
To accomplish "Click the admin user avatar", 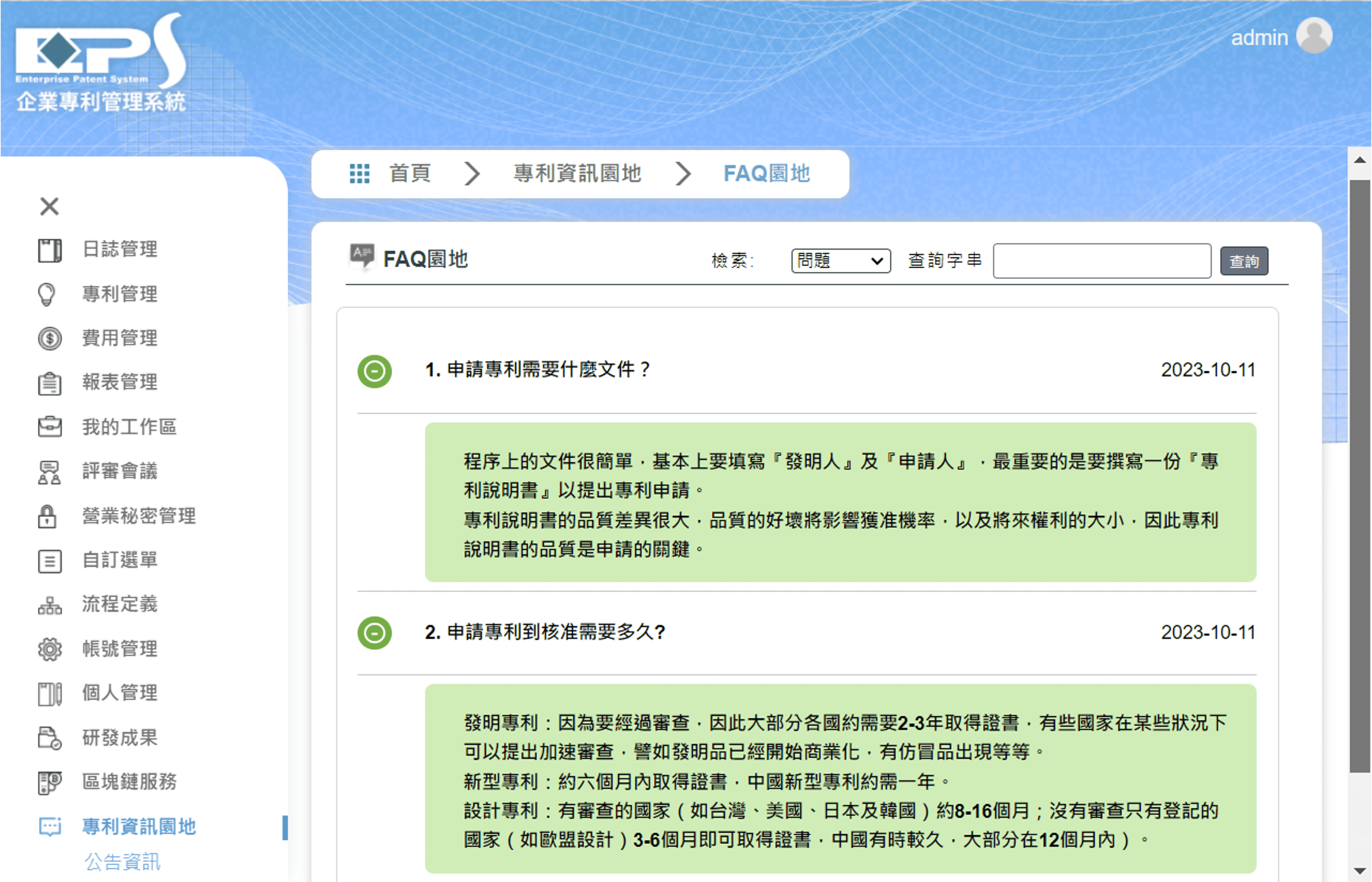I will [1314, 36].
